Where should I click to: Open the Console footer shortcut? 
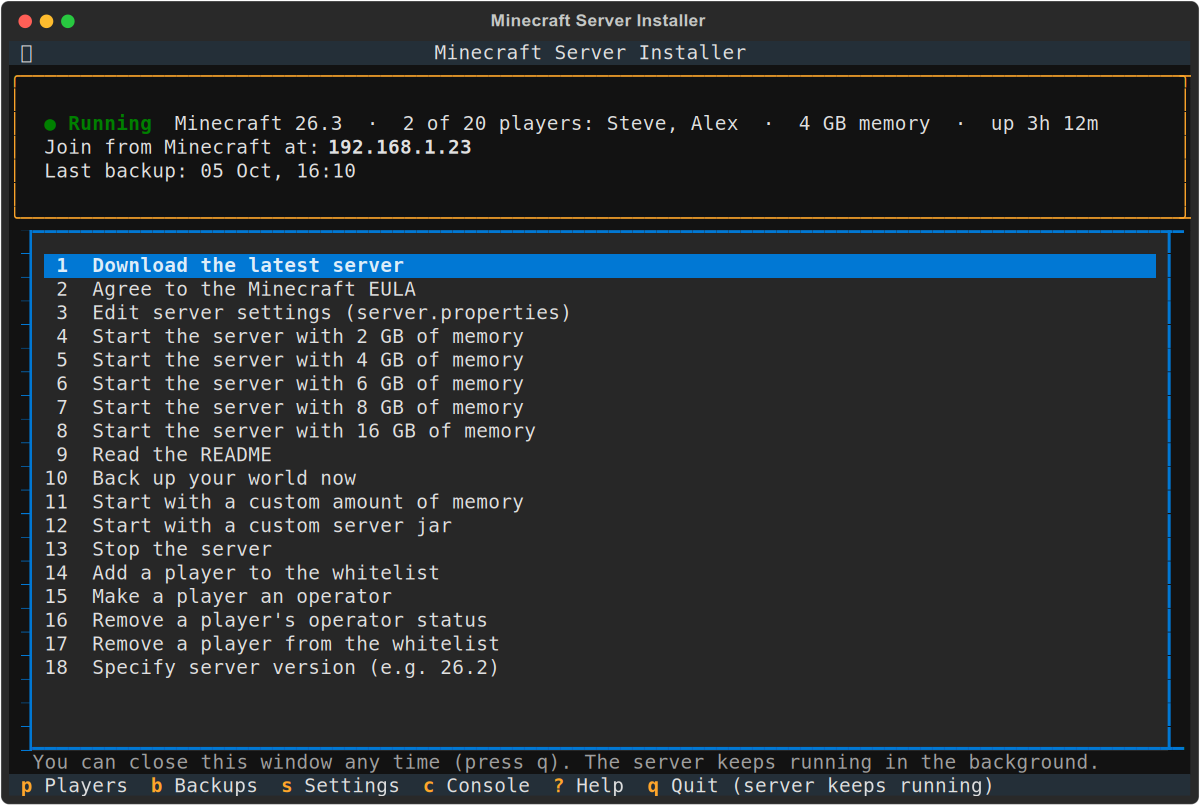[x=476, y=786]
